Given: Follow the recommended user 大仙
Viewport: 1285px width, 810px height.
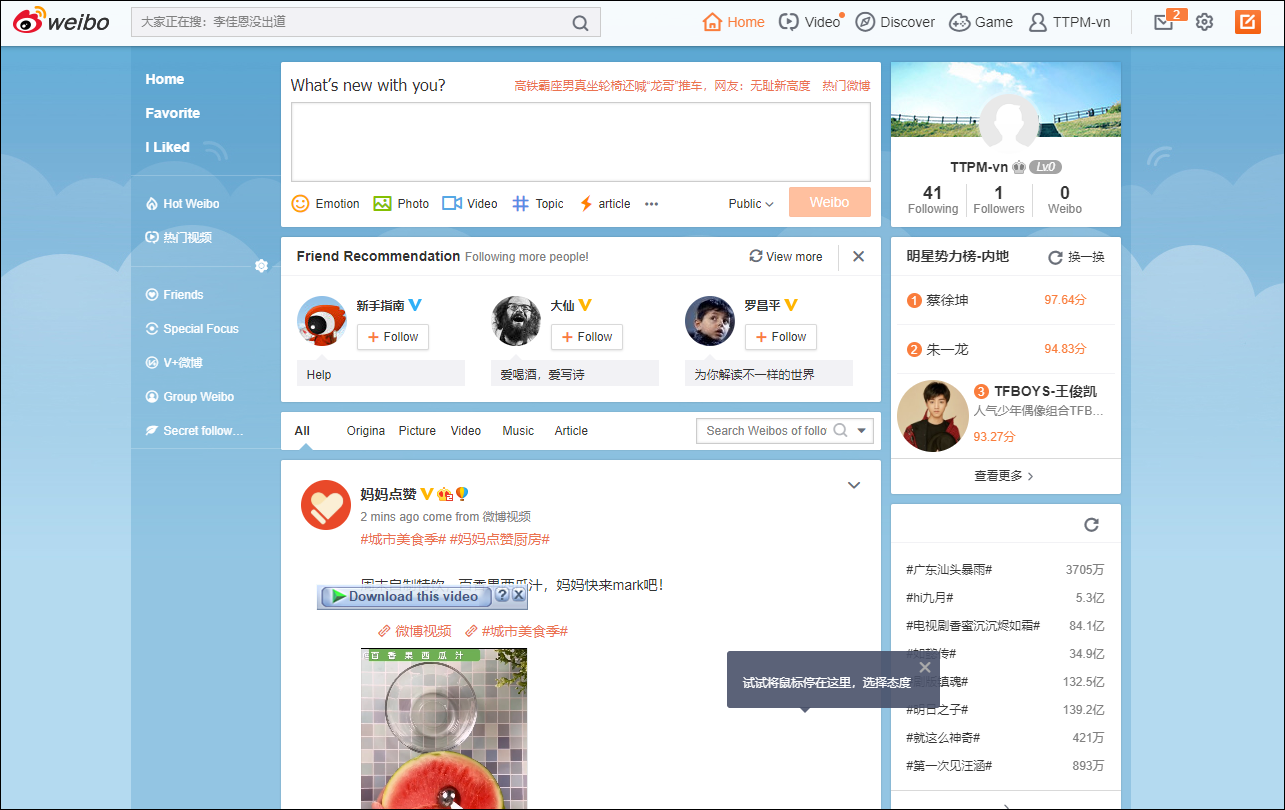Looking at the screenshot, I should tap(586, 337).
